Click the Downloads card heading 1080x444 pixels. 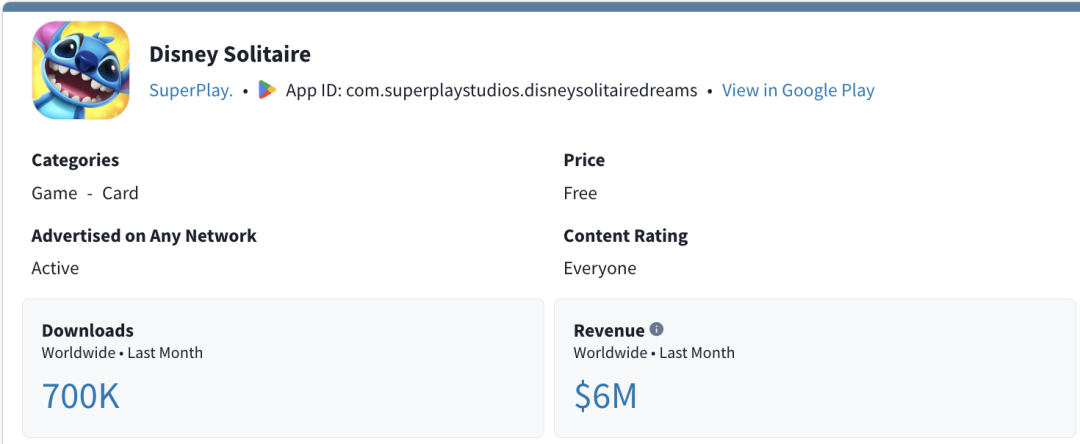87,330
